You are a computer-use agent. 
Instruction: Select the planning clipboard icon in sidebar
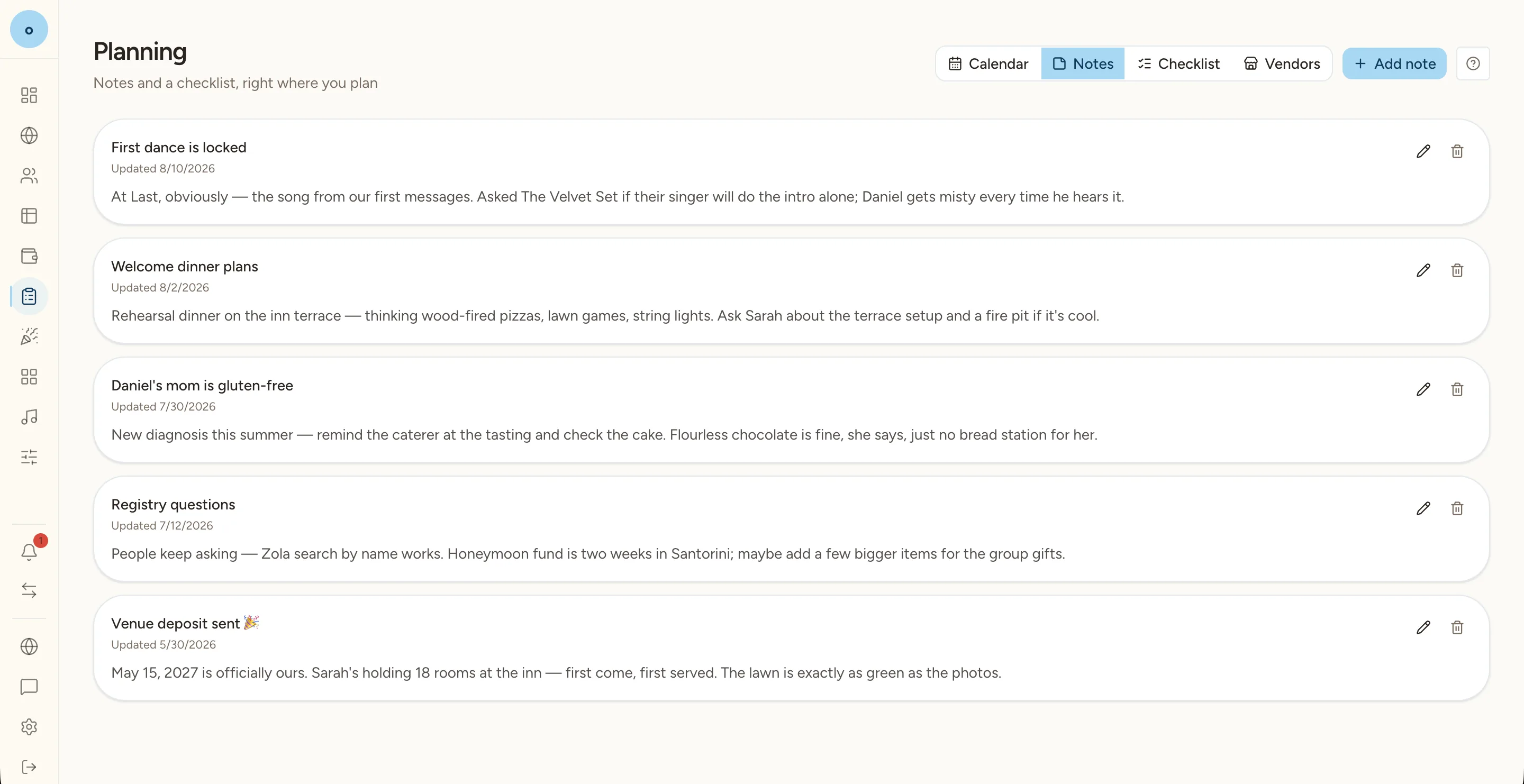[29, 296]
